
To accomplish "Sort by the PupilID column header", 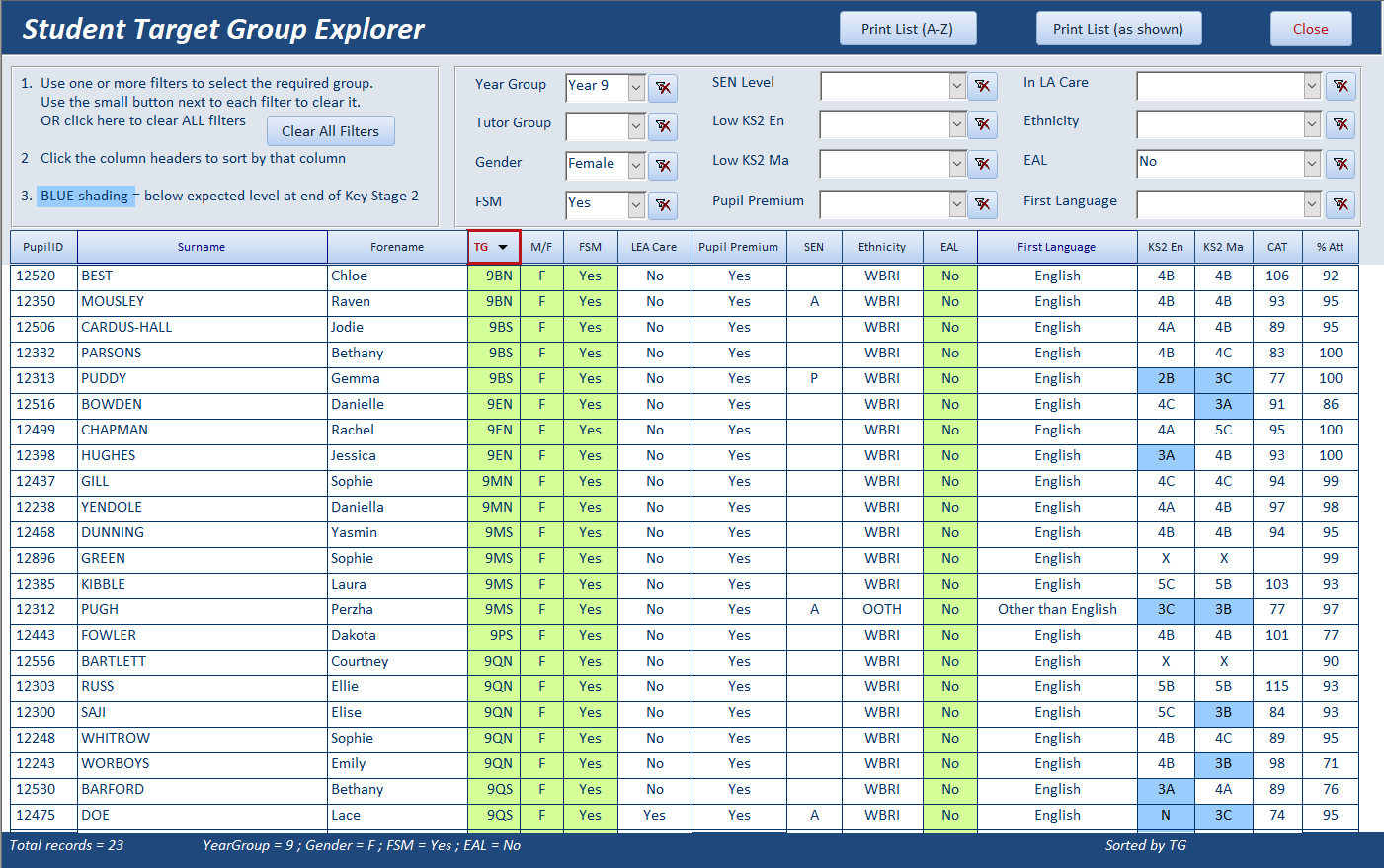I will click(x=43, y=247).
